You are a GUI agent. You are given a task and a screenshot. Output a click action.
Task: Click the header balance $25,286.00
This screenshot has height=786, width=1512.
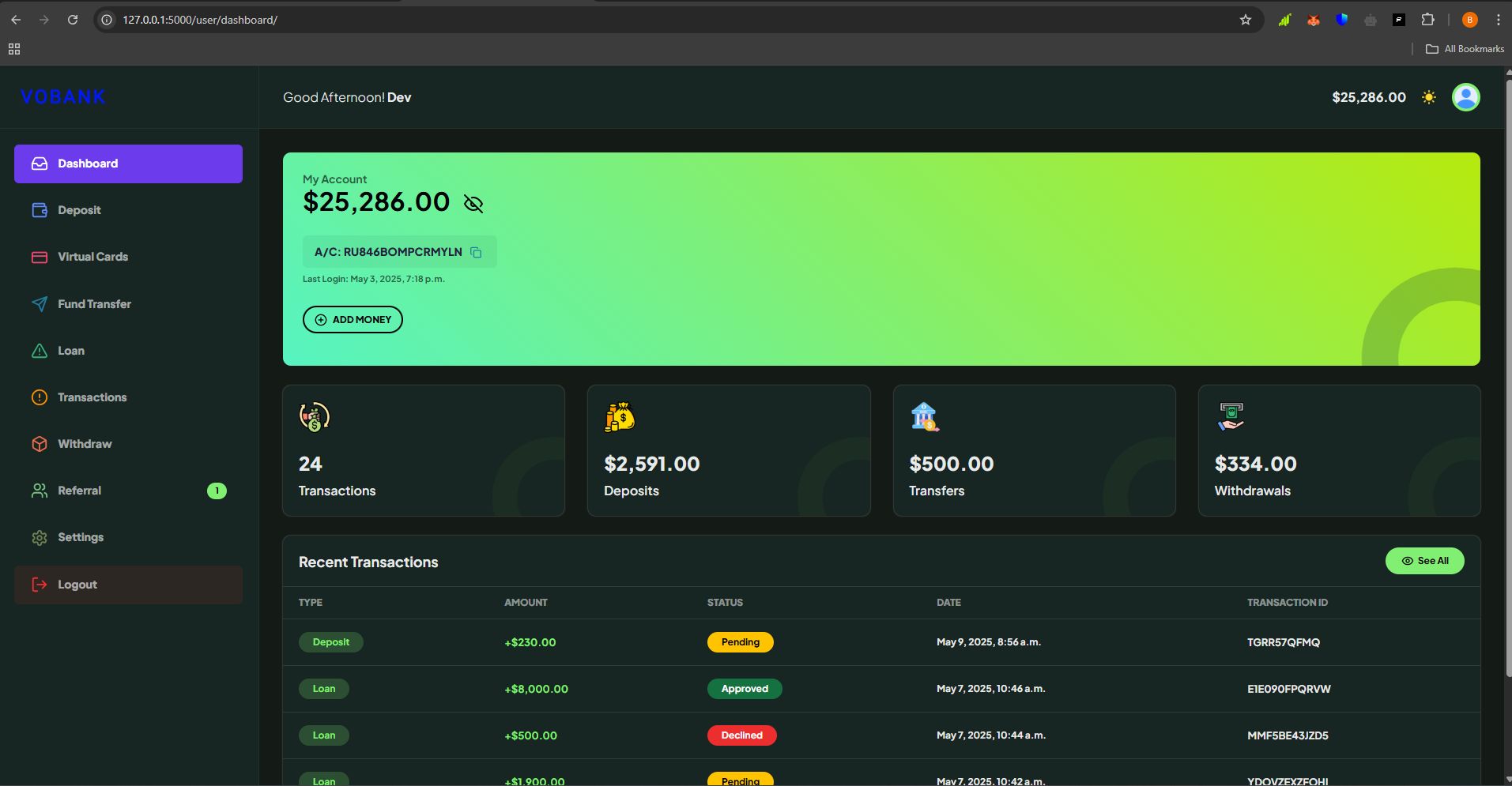[1369, 97]
